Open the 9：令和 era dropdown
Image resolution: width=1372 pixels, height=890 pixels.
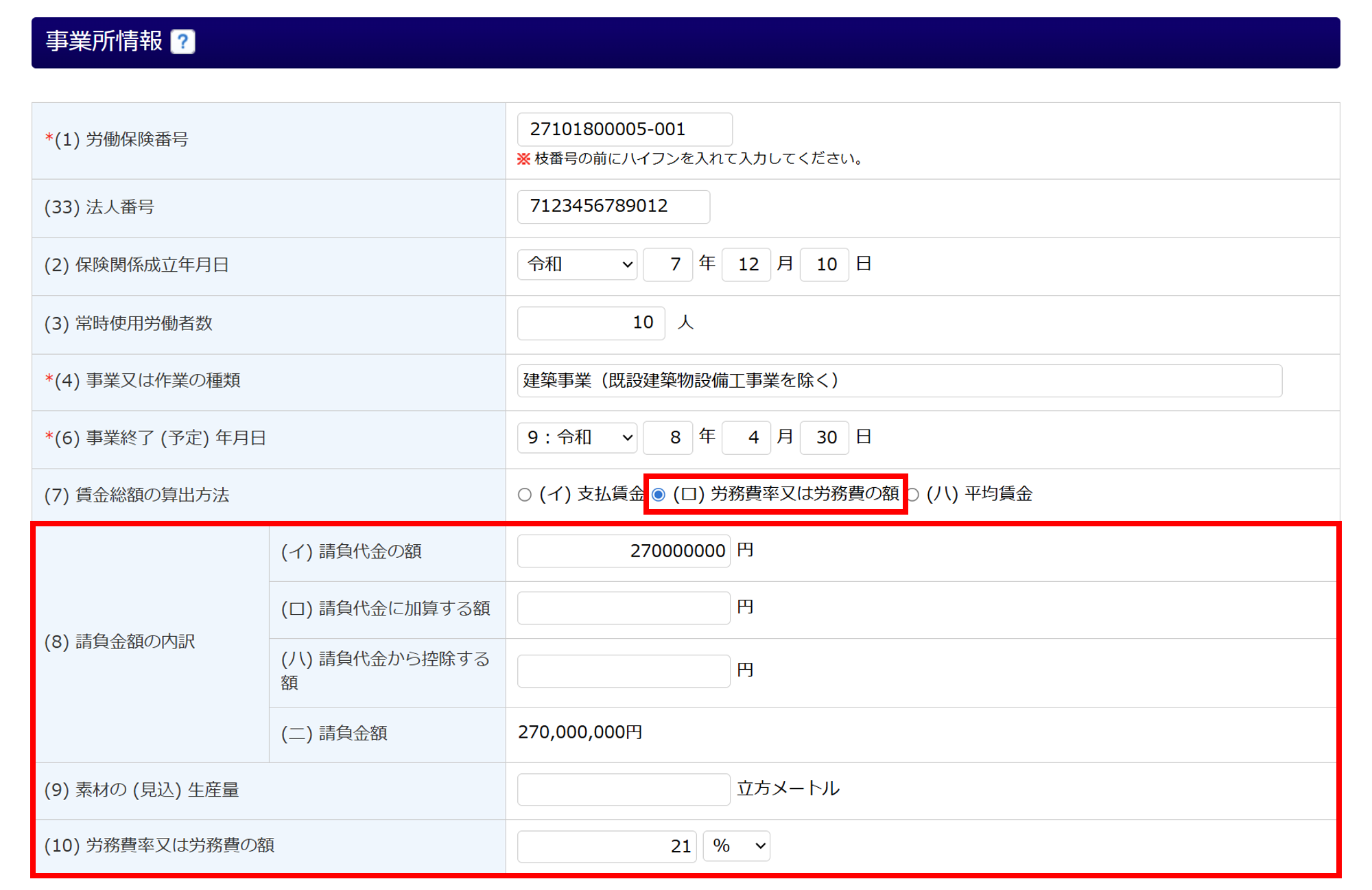click(578, 438)
